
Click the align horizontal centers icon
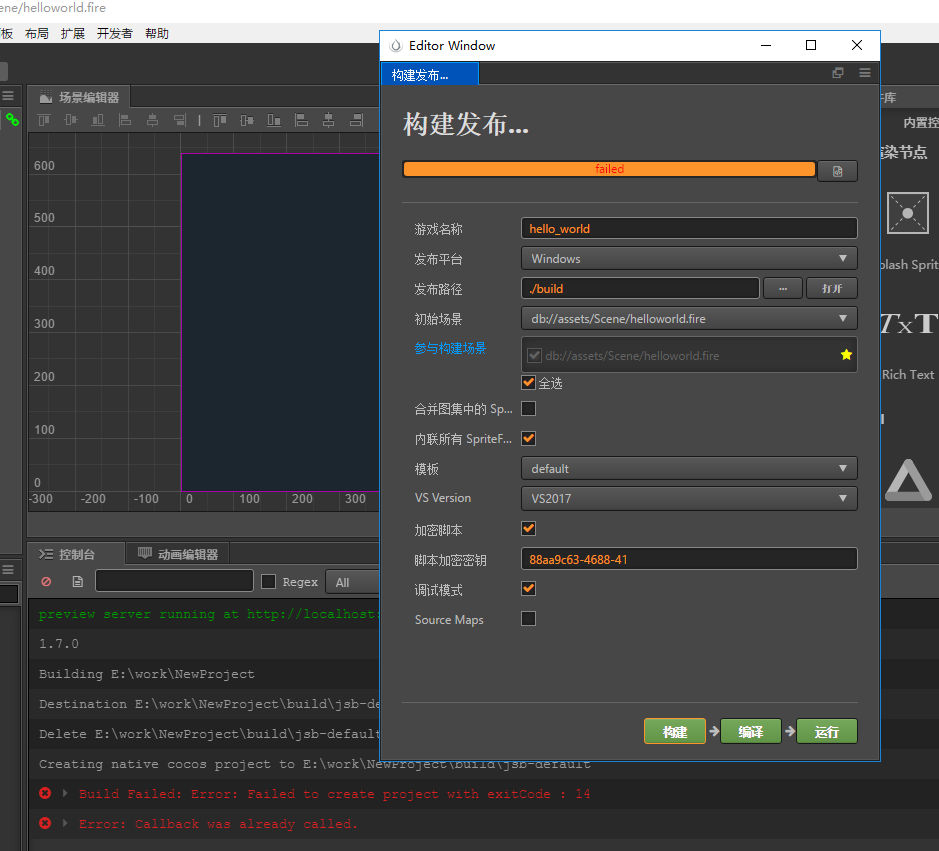point(152,120)
